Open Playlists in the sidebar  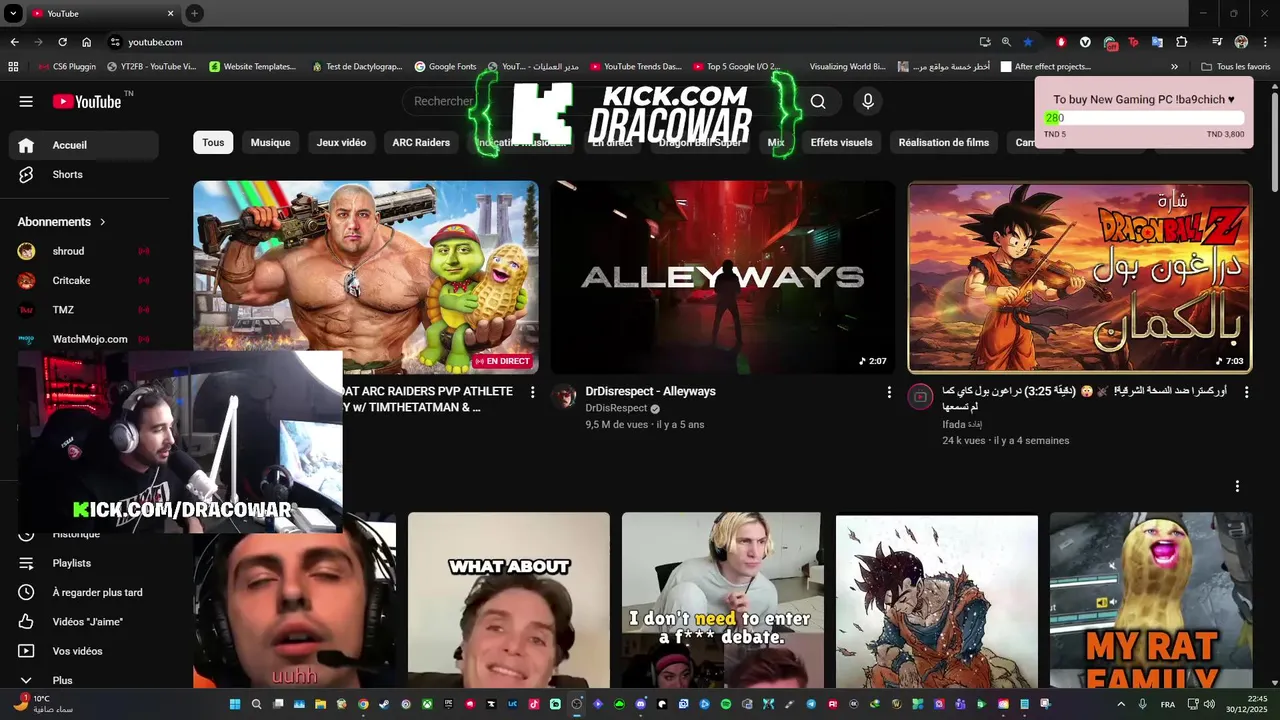point(84,563)
